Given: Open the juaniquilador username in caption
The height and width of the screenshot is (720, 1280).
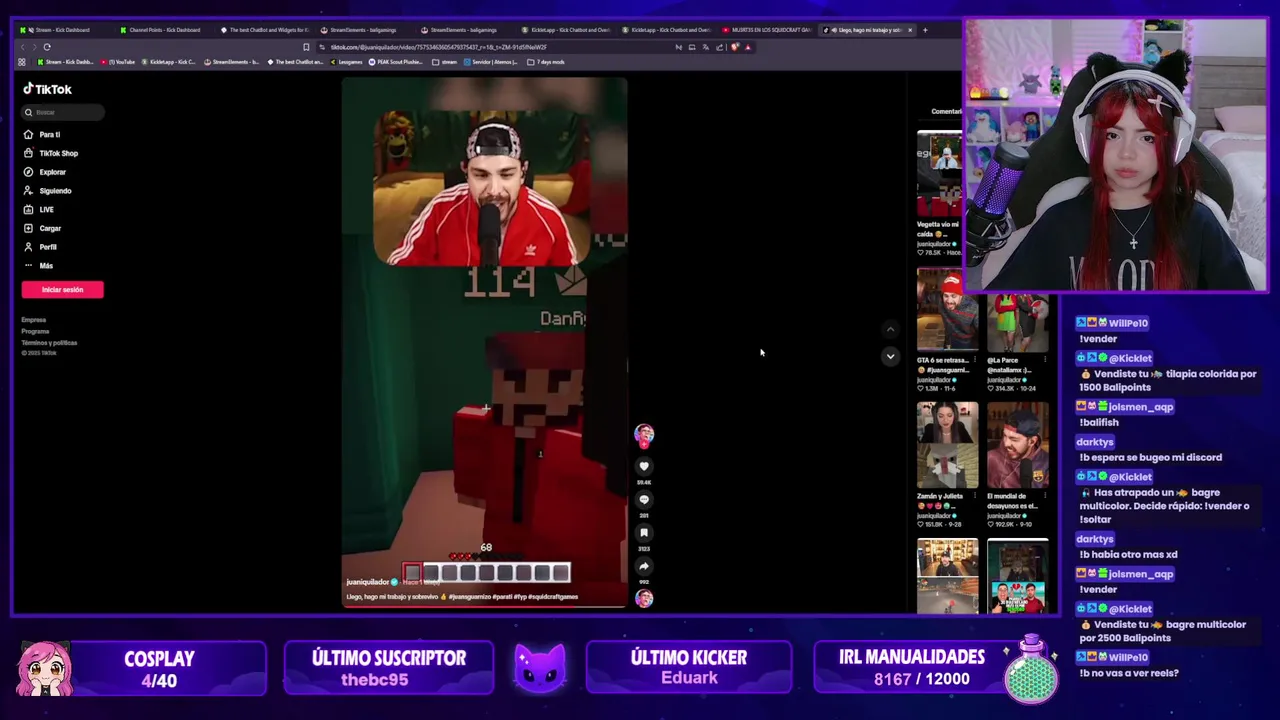Looking at the screenshot, I should point(367,582).
